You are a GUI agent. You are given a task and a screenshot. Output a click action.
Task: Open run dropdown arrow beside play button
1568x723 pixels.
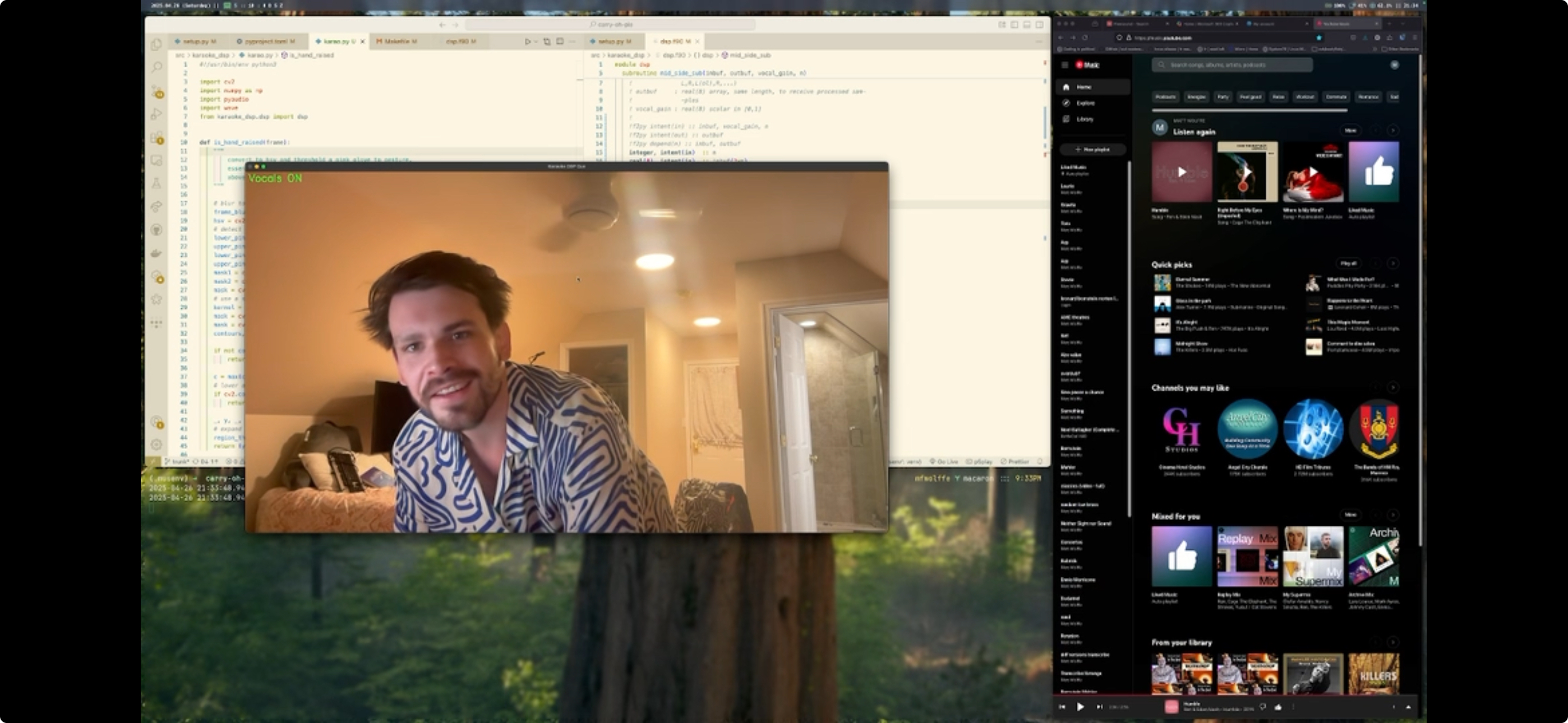[x=536, y=41]
